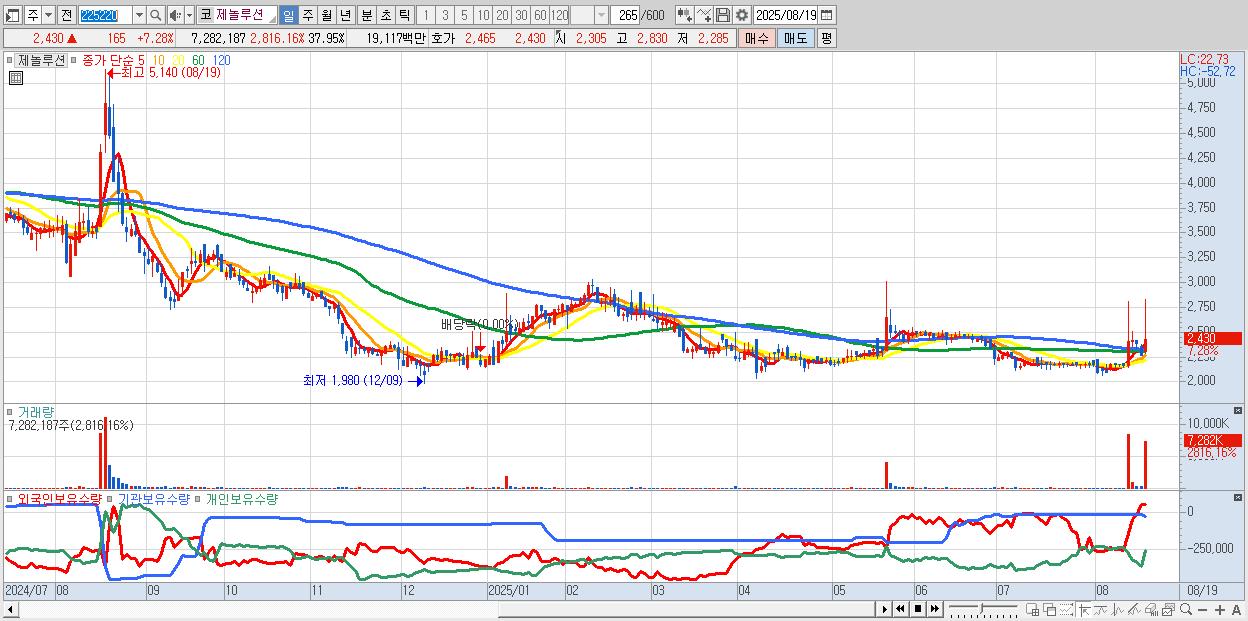Viewport: 1248px width, 621px height.
Task: Click the dotted range chart icon
Action: 1066,609
